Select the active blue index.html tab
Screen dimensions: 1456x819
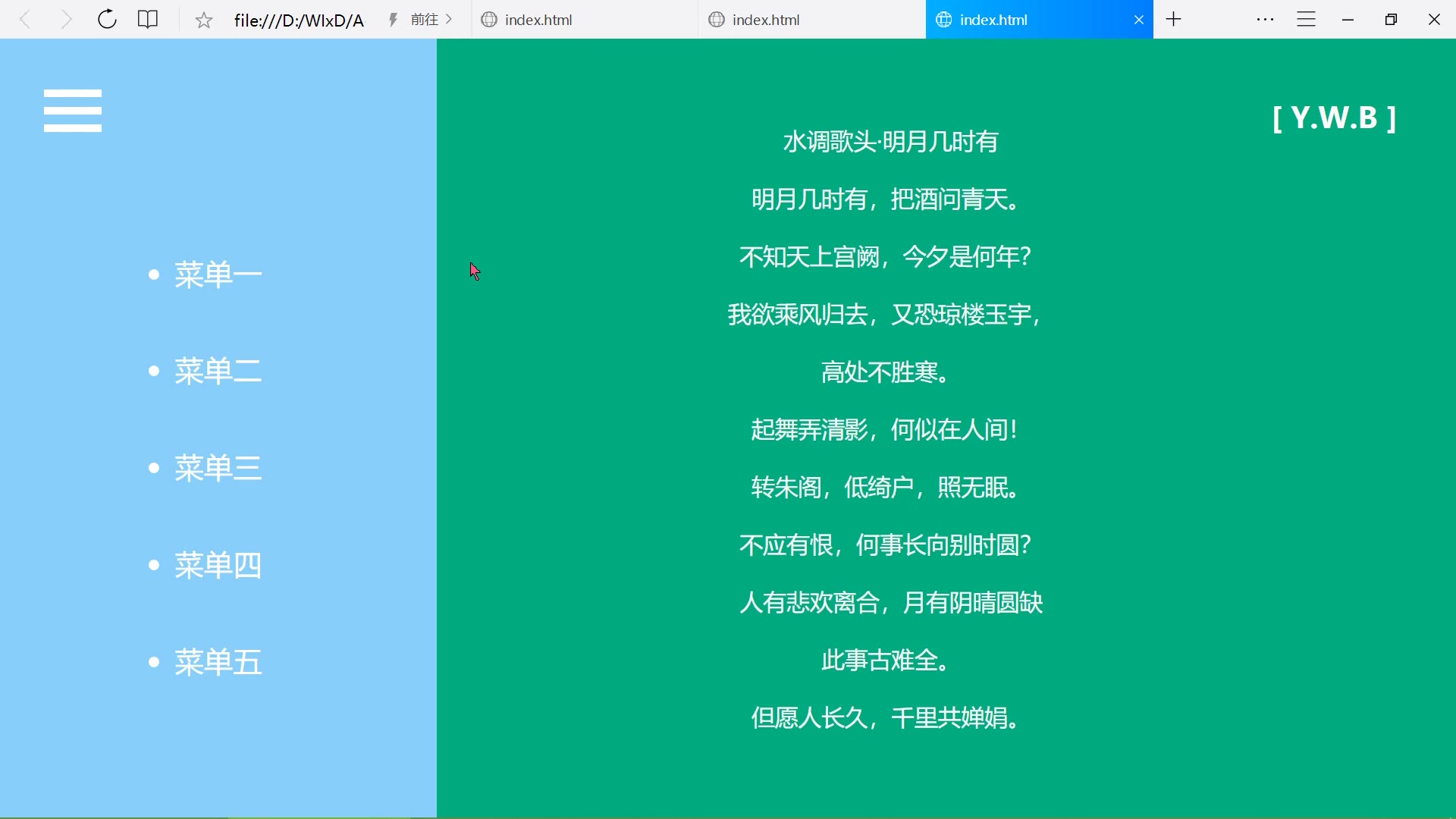[x=1040, y=20]
